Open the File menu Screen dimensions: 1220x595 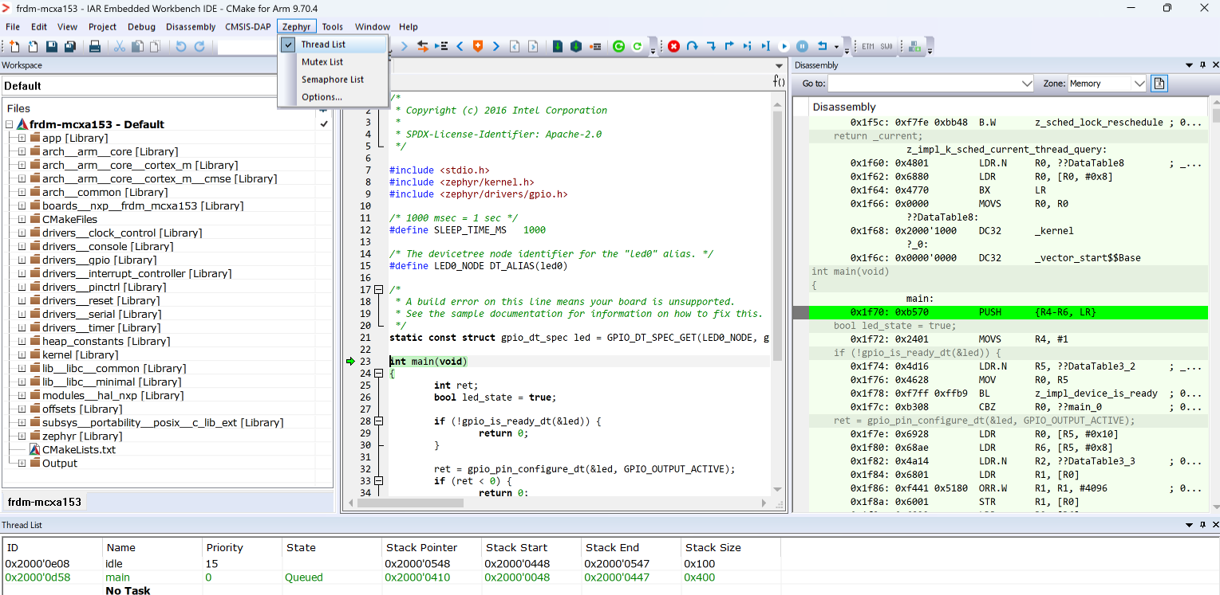click(13, 27)
